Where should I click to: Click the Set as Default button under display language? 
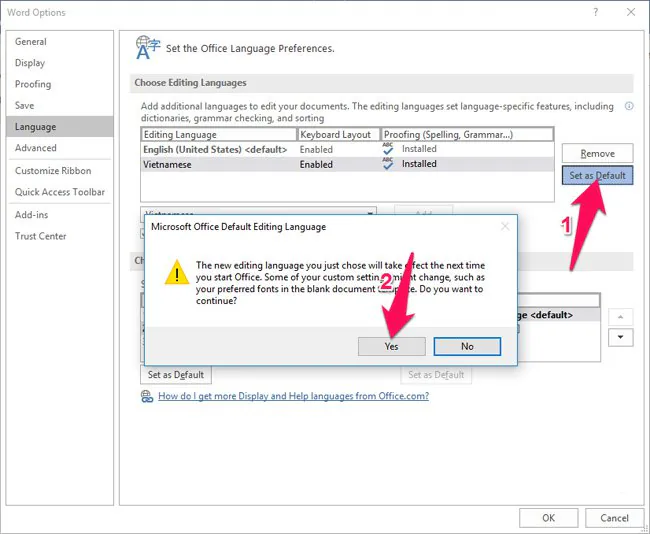pyautogui.click(x=176, y=375)
